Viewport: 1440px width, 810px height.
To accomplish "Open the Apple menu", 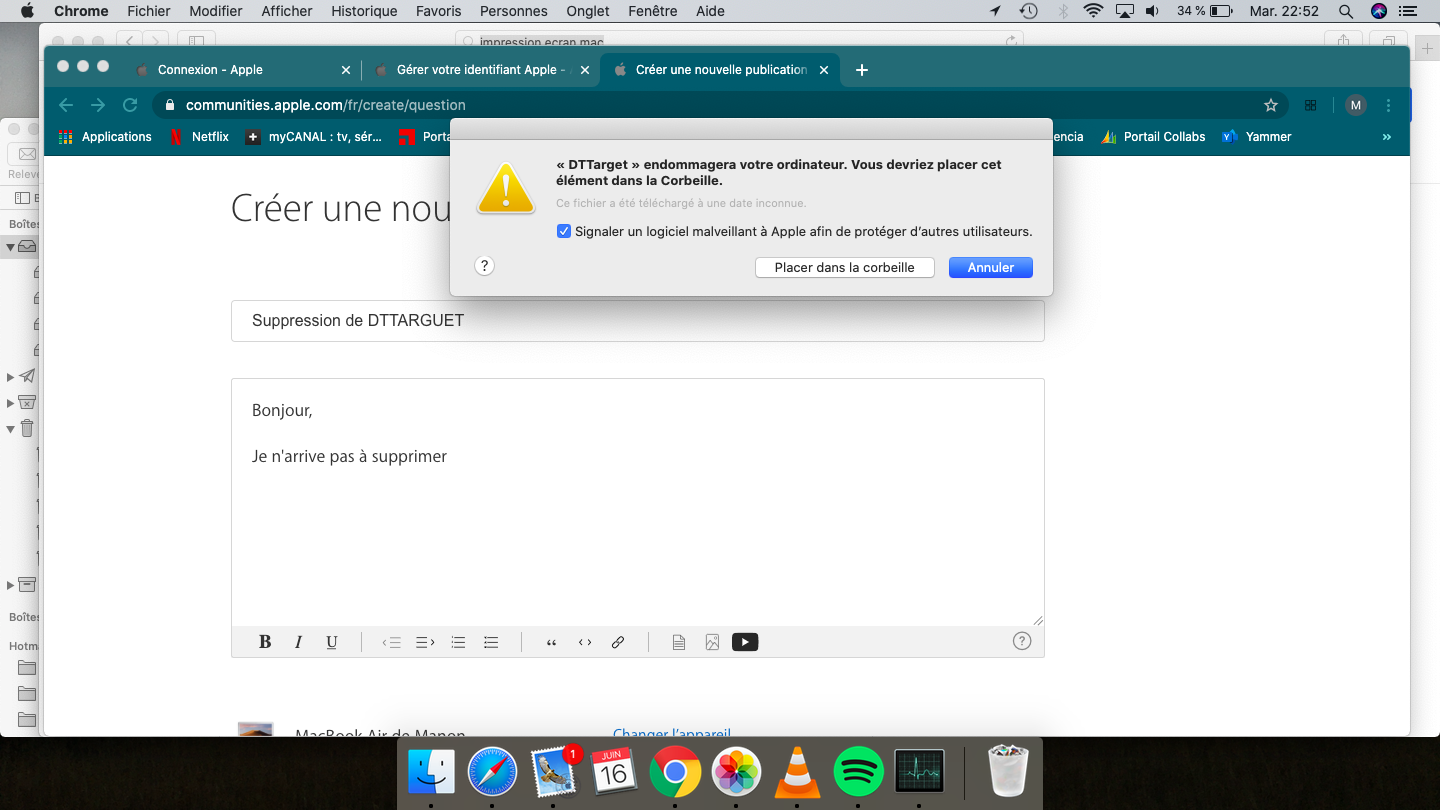I will point(27,11).
